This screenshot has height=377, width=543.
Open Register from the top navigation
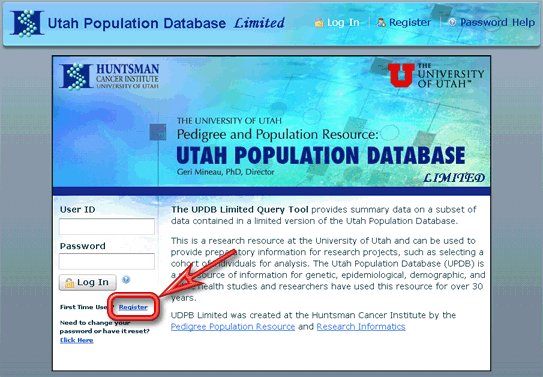(x=410, y=23)
